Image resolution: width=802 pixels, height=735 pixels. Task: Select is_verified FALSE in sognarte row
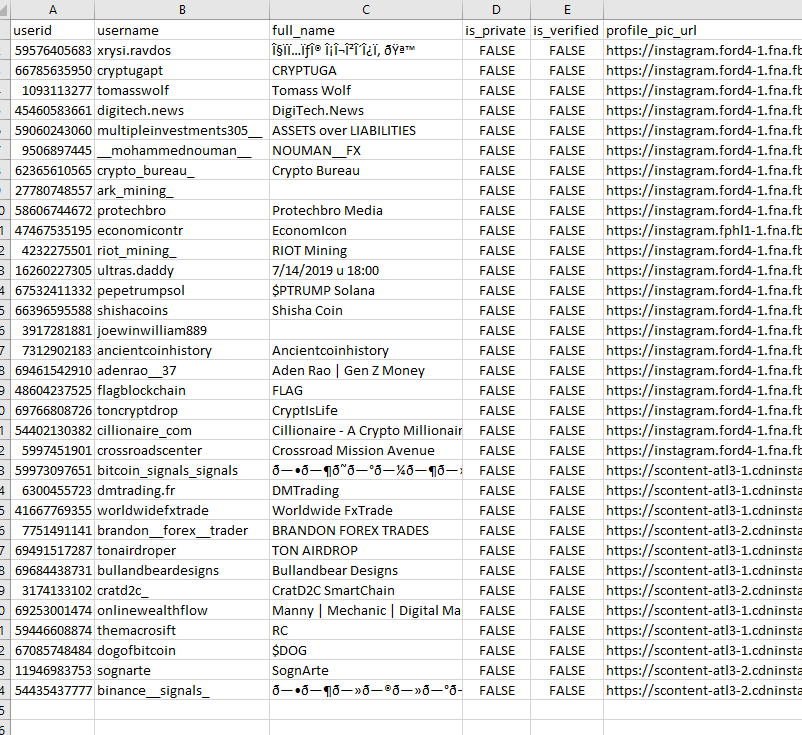pyautogui.click(x=567, y=670)
